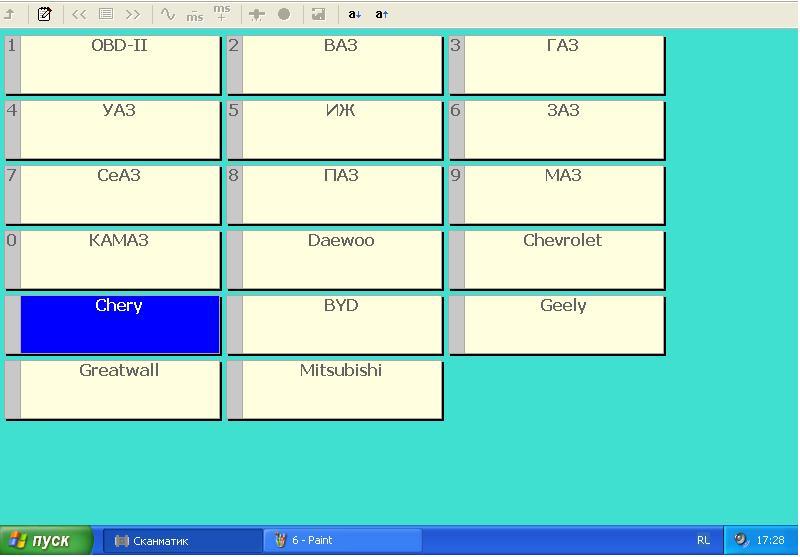Open the Daewoo tile
The image size is (800, 557).
(x=335, y=260)
